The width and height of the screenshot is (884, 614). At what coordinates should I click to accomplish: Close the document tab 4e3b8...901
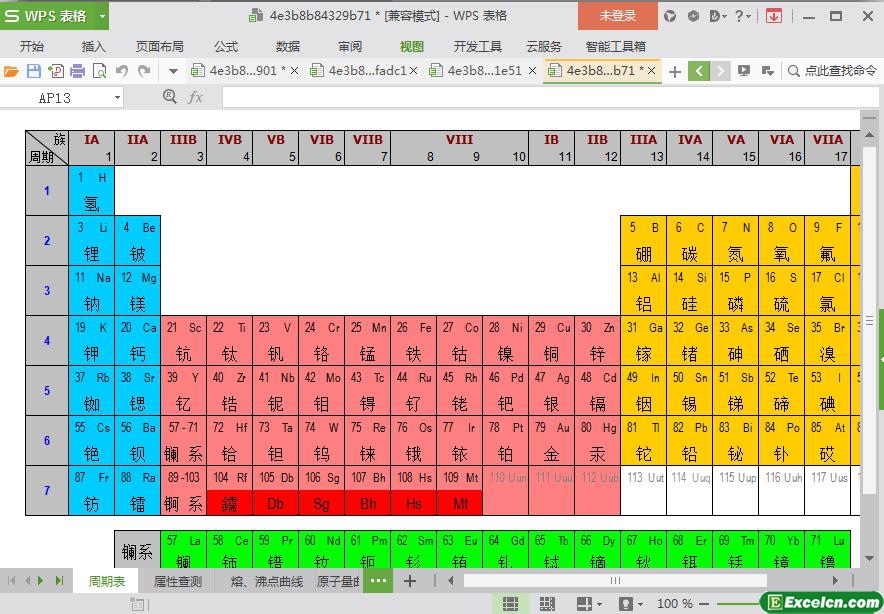click(x=294, y=71)
